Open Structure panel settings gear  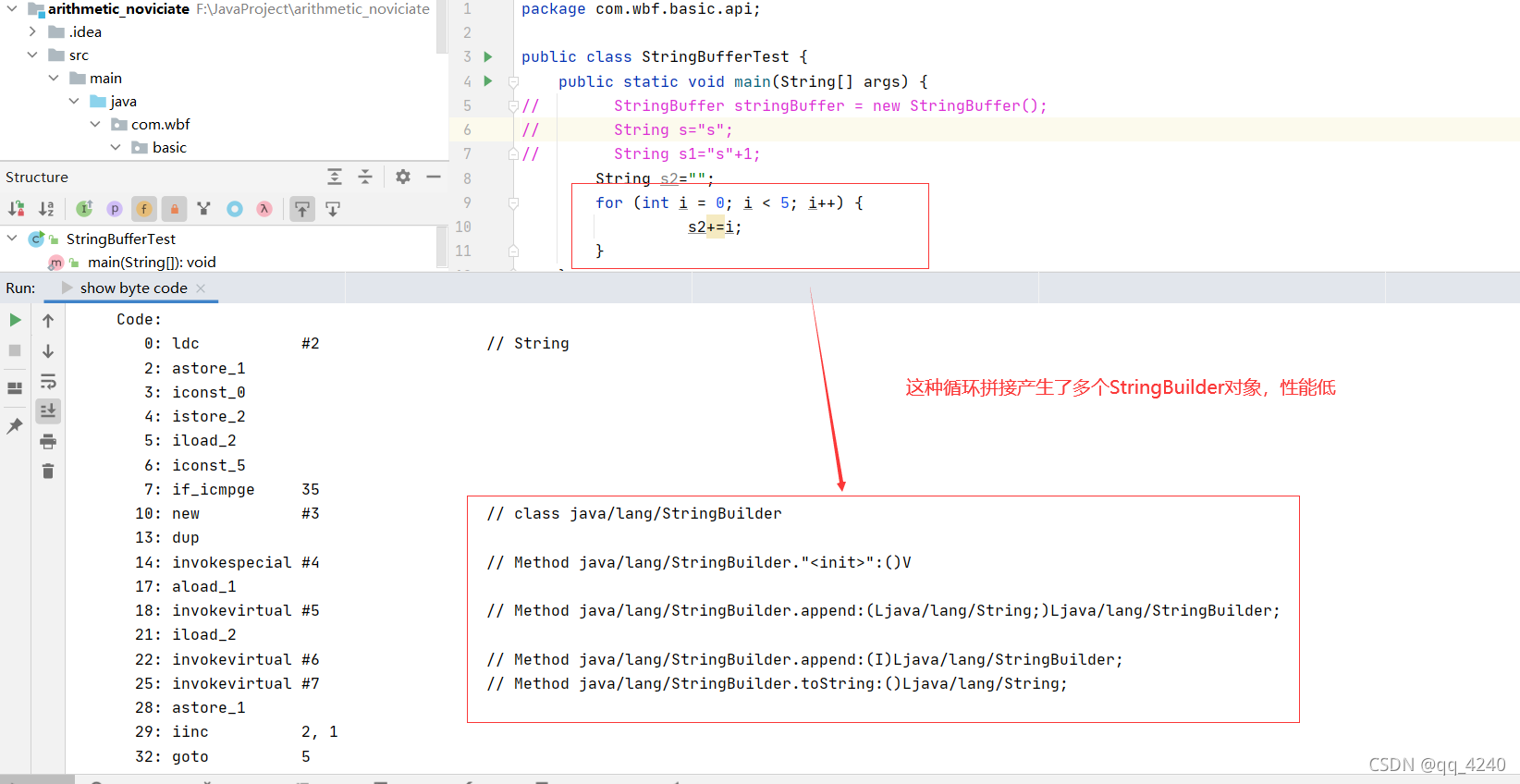tap(403, 177)
